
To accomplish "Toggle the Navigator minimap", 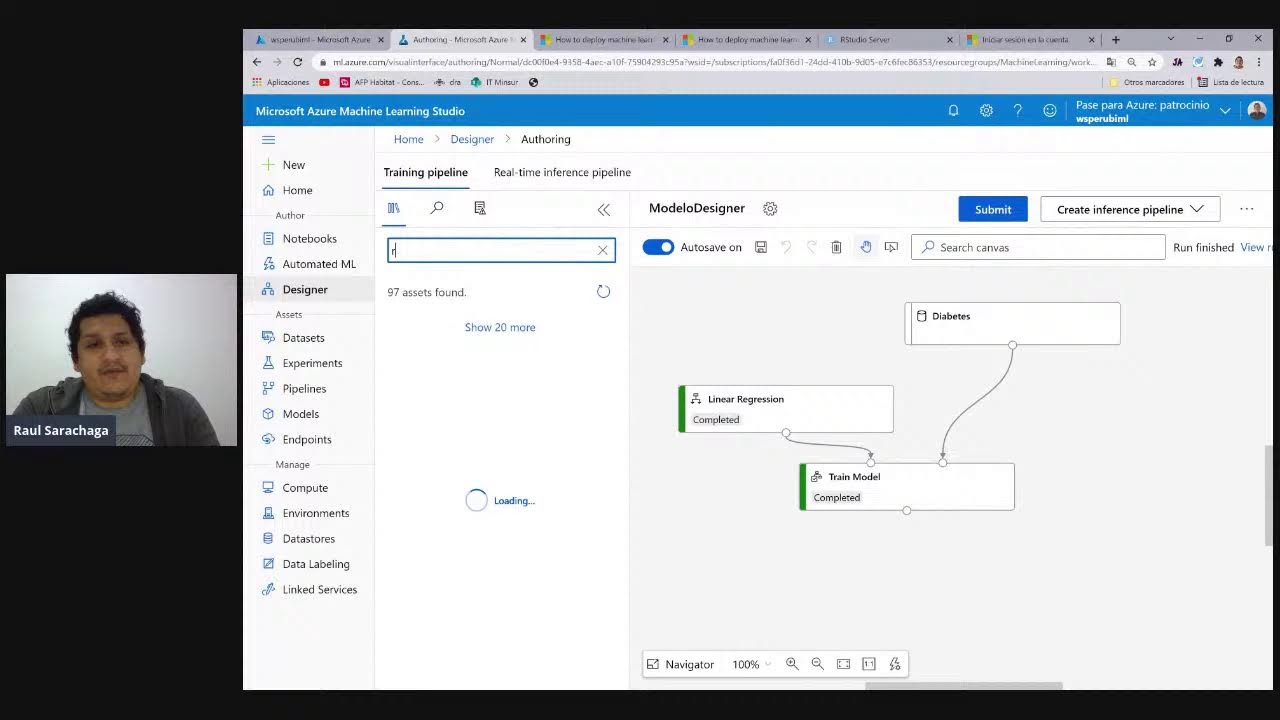I will (680, 664).
